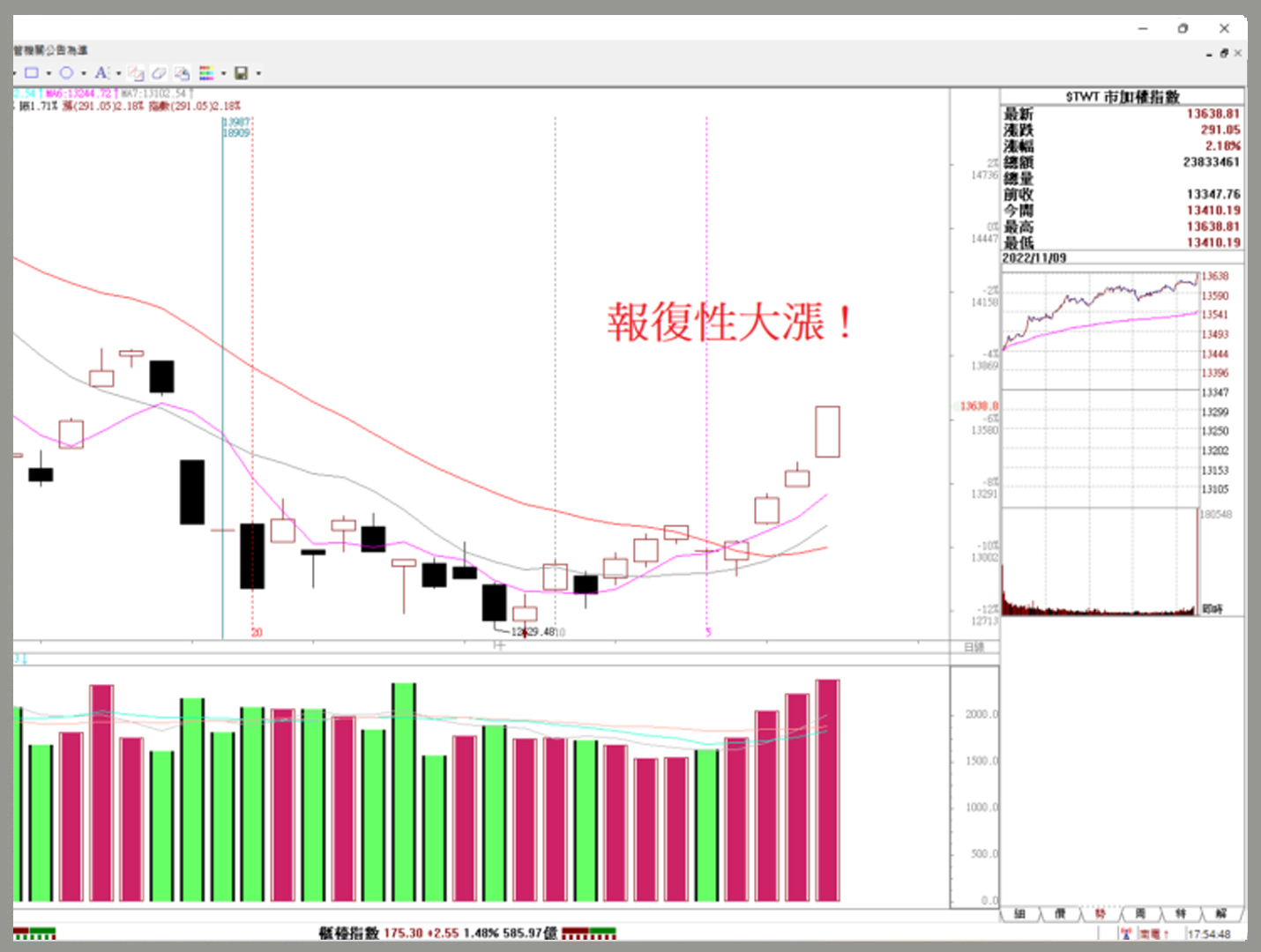Image resolution: width=1261 pixels, height=952 pixels.
Task: Click the 即時 label on intraday chart
Action: (x=1212, y=609)
